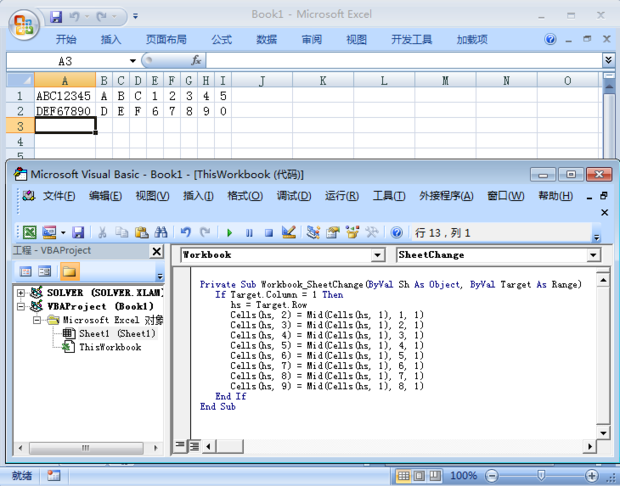This screenshot has width=620, height=486.
Task: Click Insert UserForm icon in VBA toolbar
Action: click(49, 233)
